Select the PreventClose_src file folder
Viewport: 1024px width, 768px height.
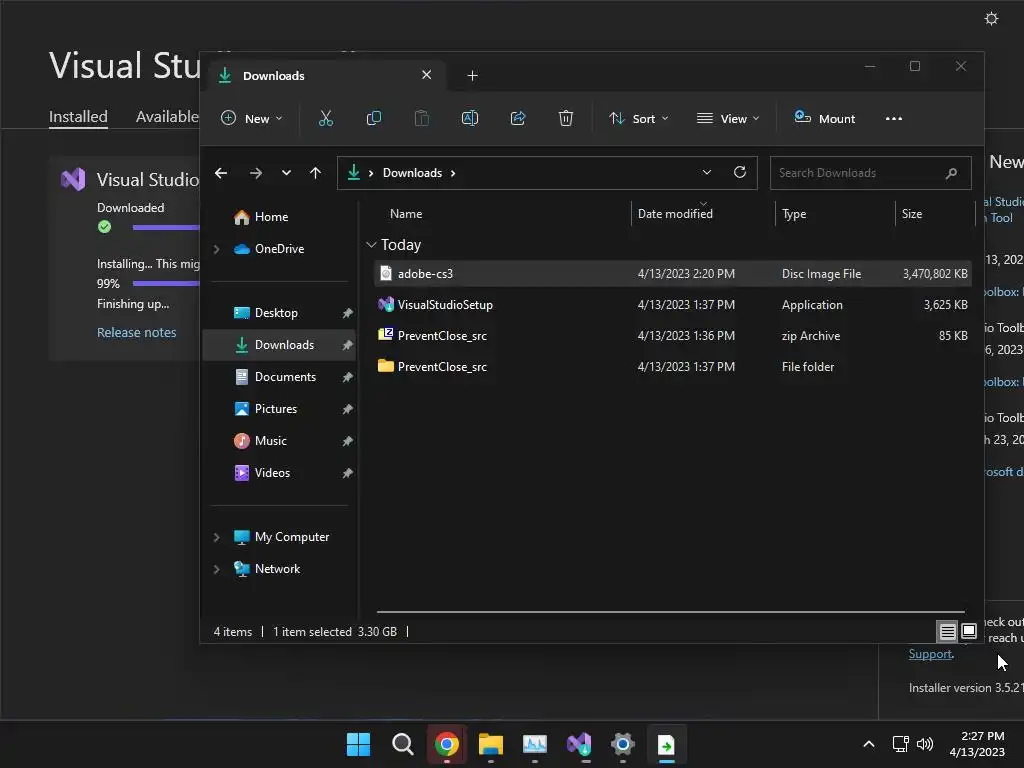673,367
